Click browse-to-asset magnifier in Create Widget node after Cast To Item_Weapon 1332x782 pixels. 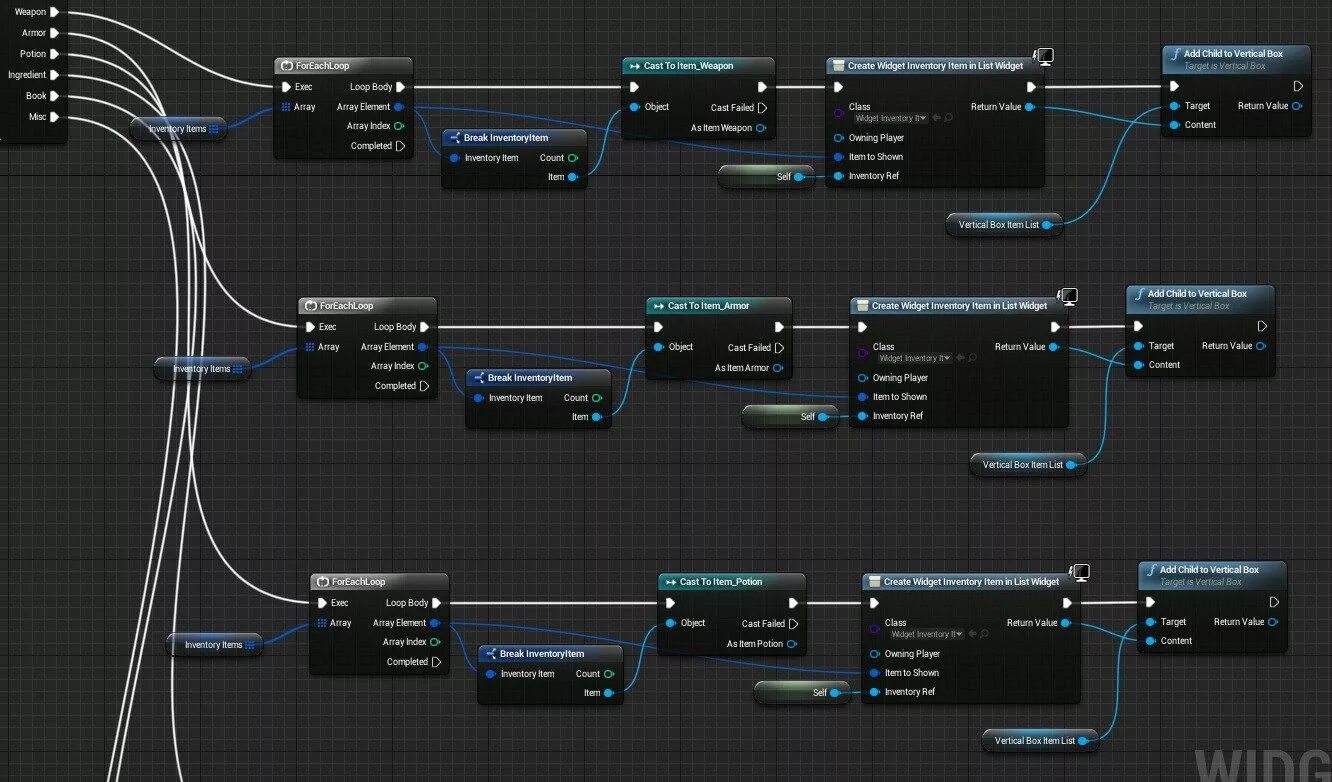point(948,118)
